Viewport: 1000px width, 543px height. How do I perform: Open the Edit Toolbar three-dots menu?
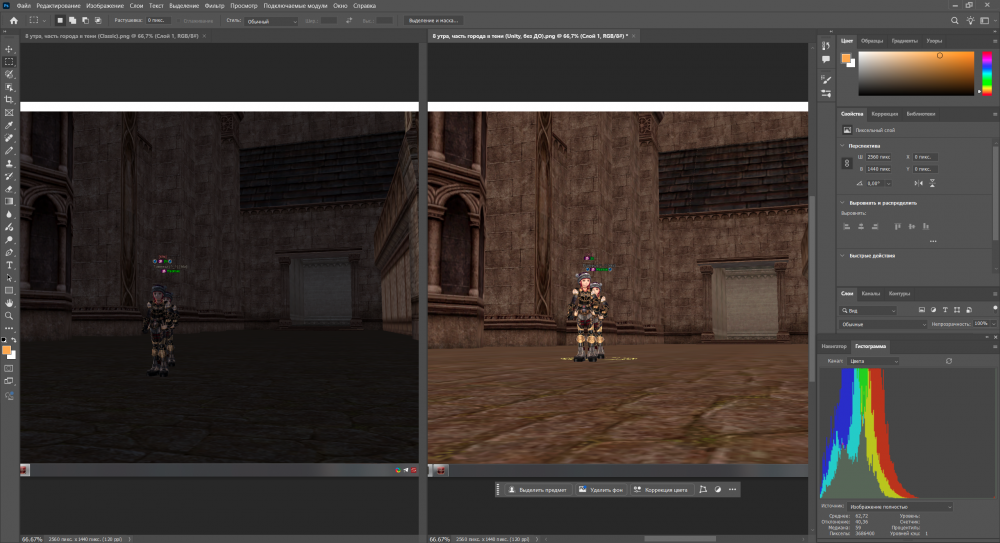9,328
